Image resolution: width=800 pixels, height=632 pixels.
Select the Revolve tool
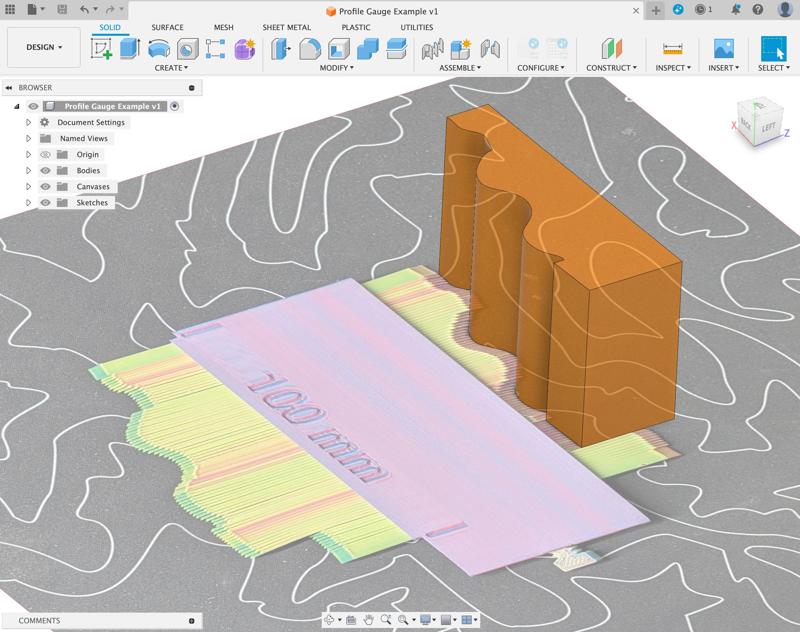(x=157, y=48)
